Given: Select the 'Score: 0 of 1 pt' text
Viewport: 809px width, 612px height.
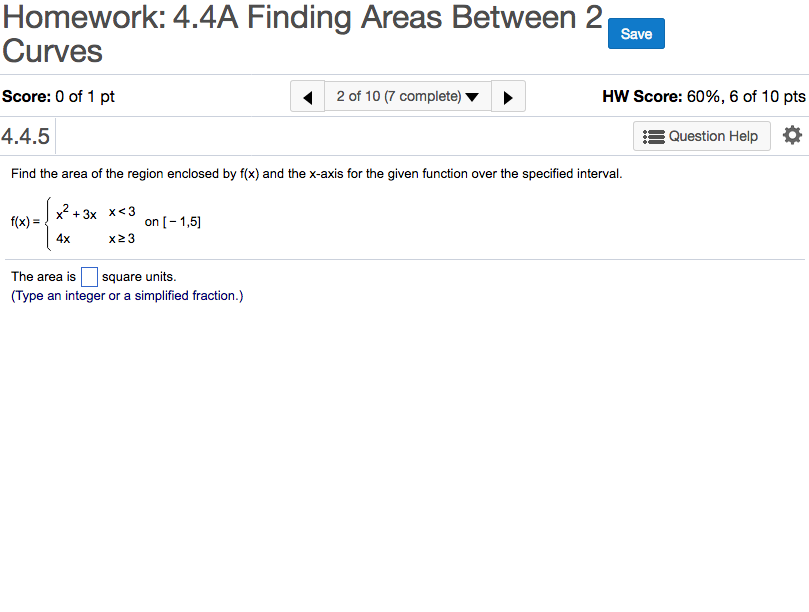Looking at the screenshot, I should [59, 97].
